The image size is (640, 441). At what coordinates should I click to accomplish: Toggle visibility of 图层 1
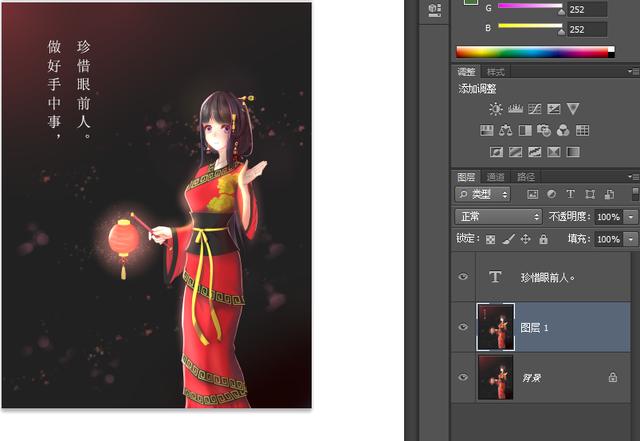462,327
